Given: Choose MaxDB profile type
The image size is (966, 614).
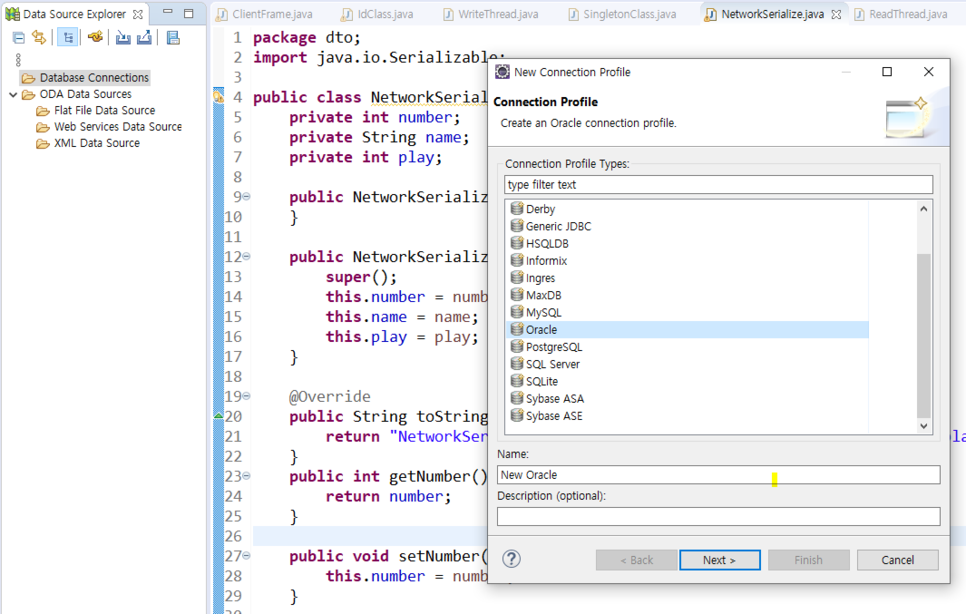Looking at the screenshot, I should [687, 296].
